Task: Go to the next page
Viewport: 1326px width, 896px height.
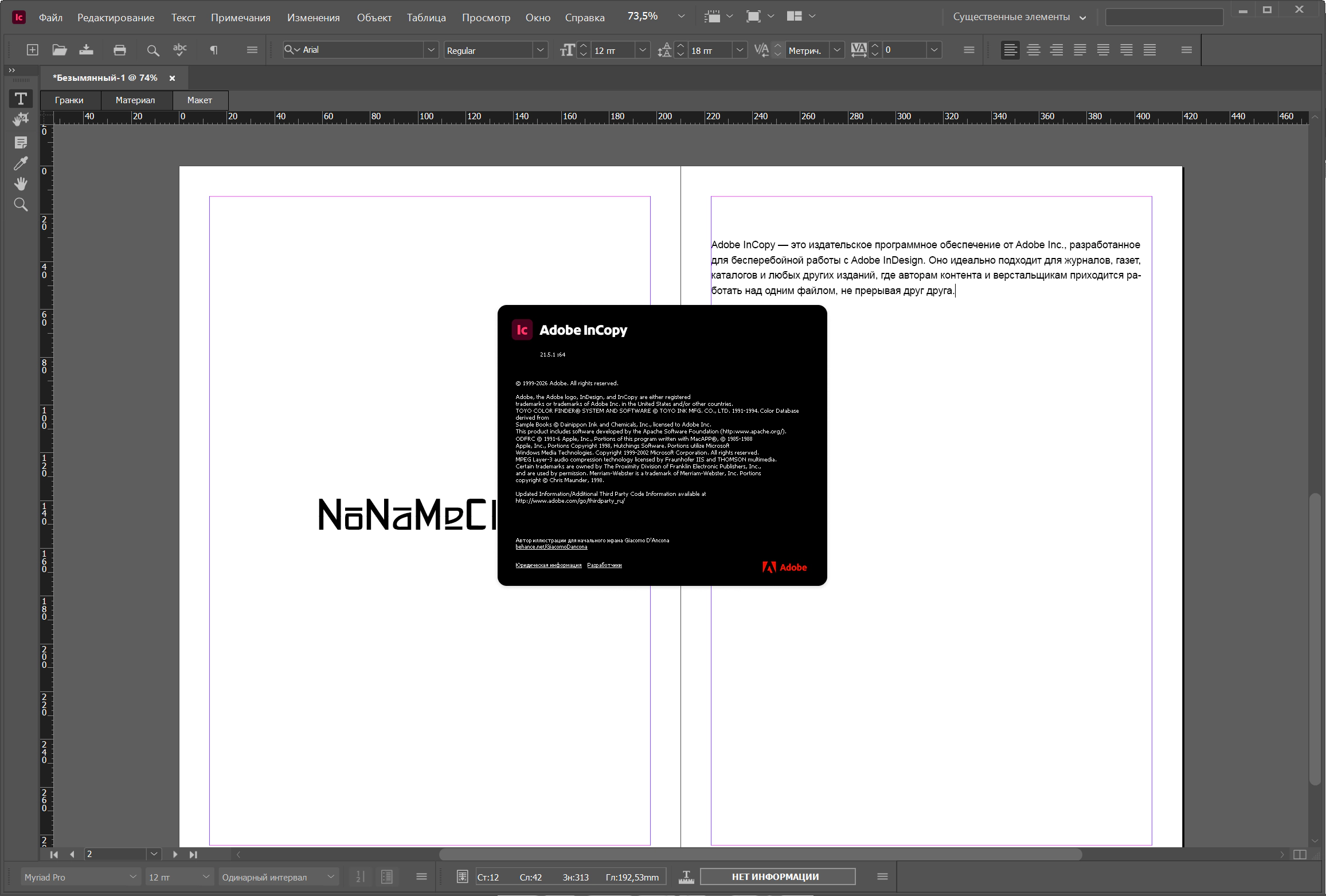Action: 175,854
